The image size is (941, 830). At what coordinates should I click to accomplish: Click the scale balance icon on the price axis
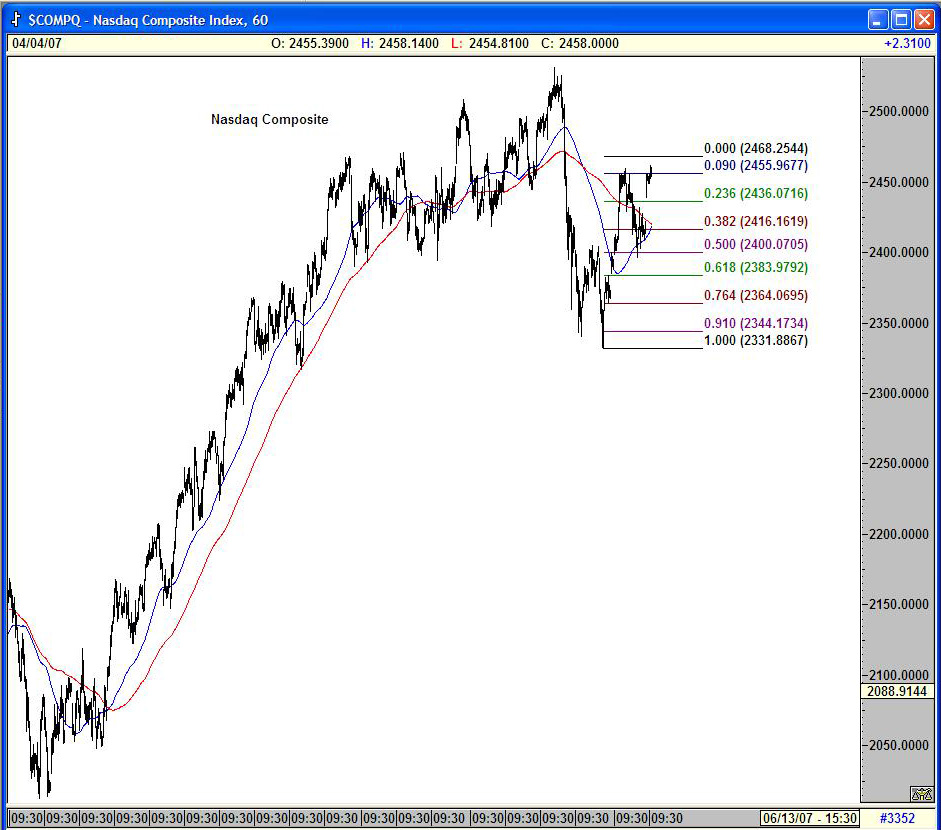click(921, 794)
